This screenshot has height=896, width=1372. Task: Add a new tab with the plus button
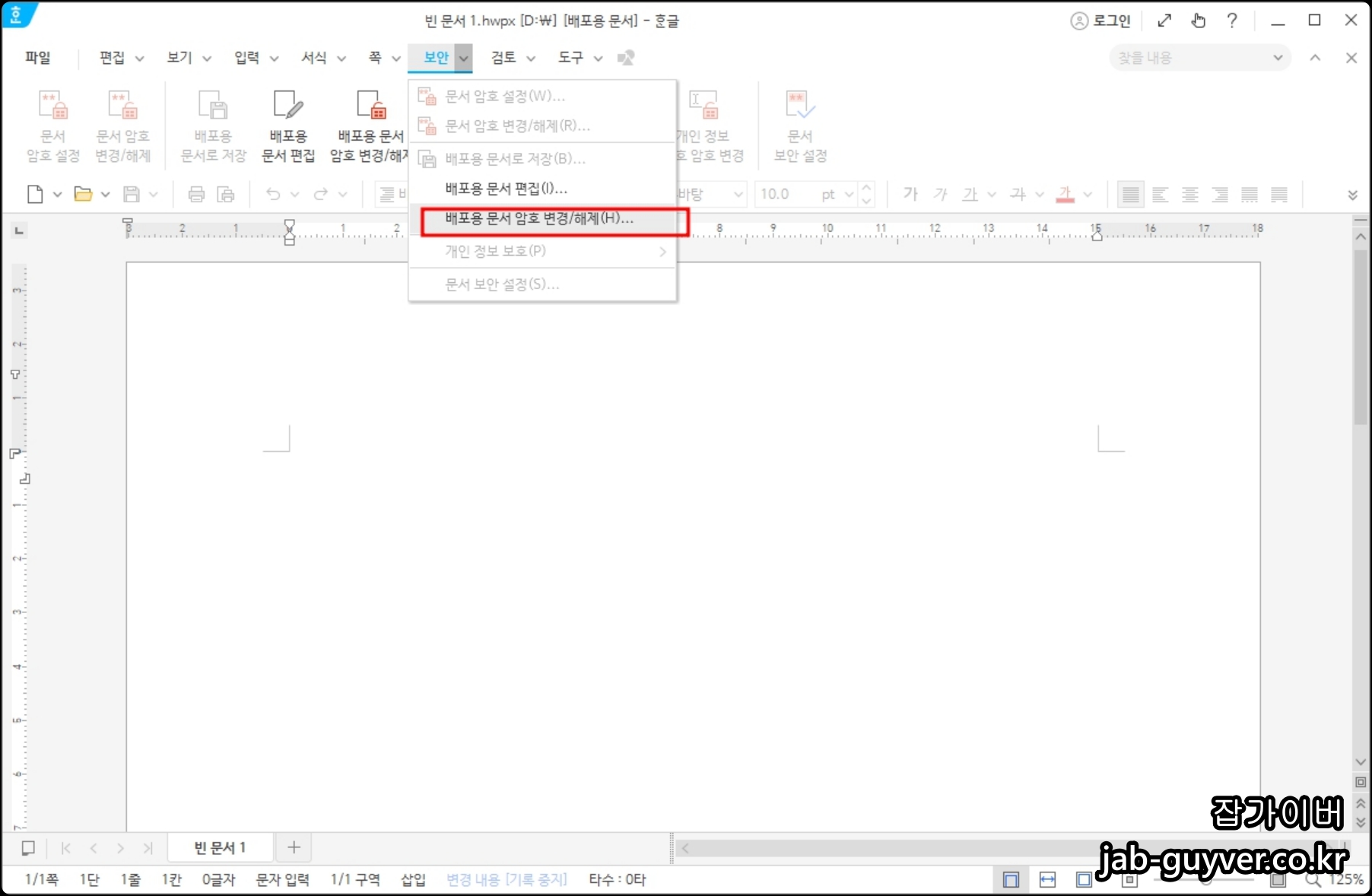(x=294, y=847)
